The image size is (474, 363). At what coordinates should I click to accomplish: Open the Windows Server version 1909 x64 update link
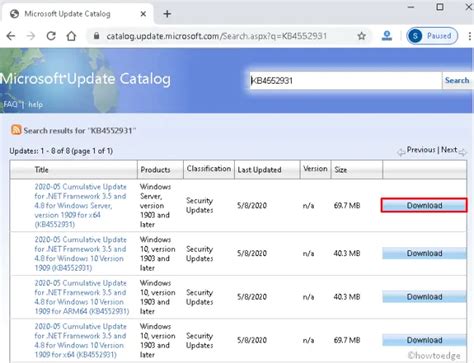[80, 205]
